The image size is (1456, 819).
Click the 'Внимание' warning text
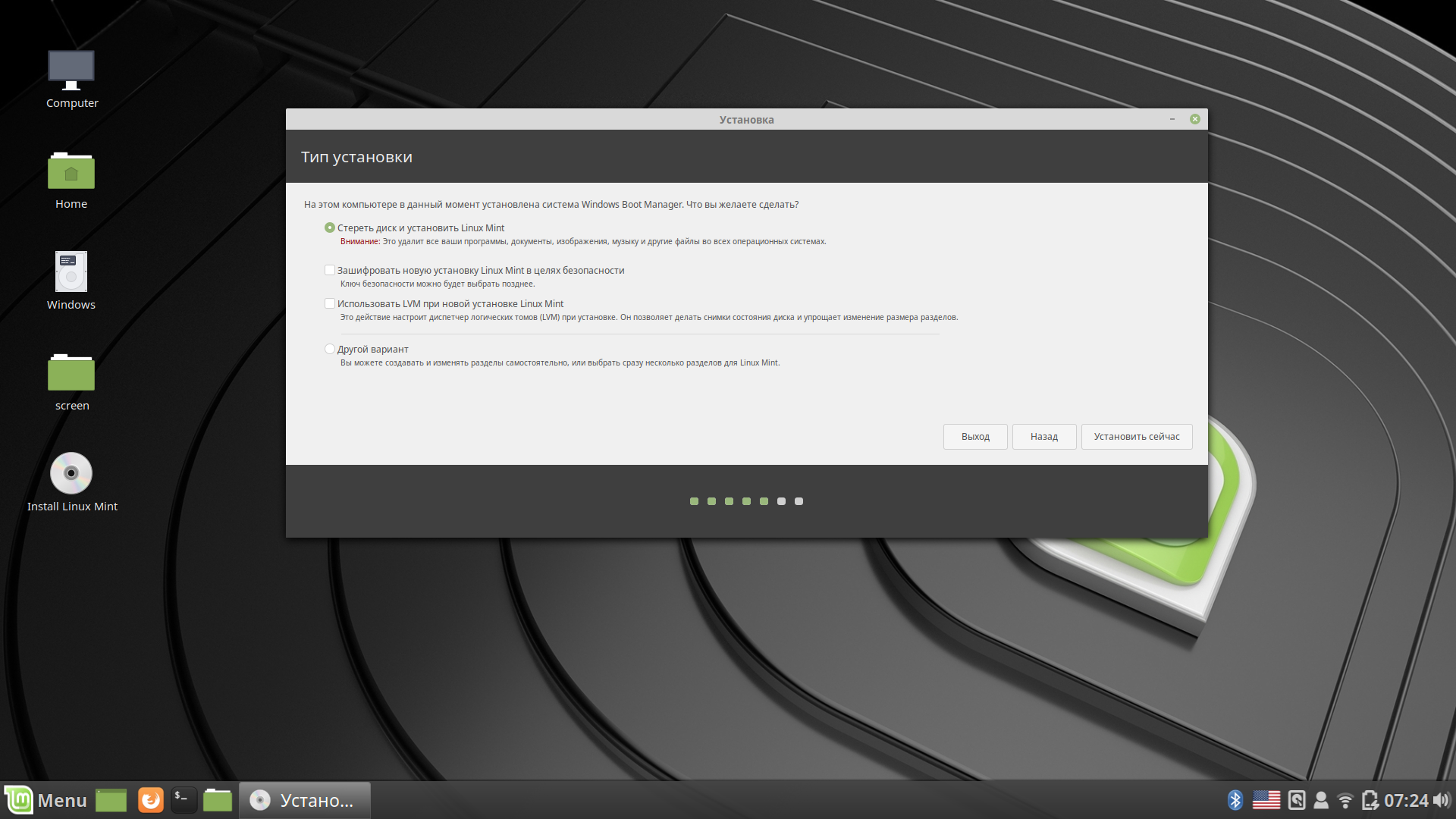pyautogui.click(x=359, y=241)
